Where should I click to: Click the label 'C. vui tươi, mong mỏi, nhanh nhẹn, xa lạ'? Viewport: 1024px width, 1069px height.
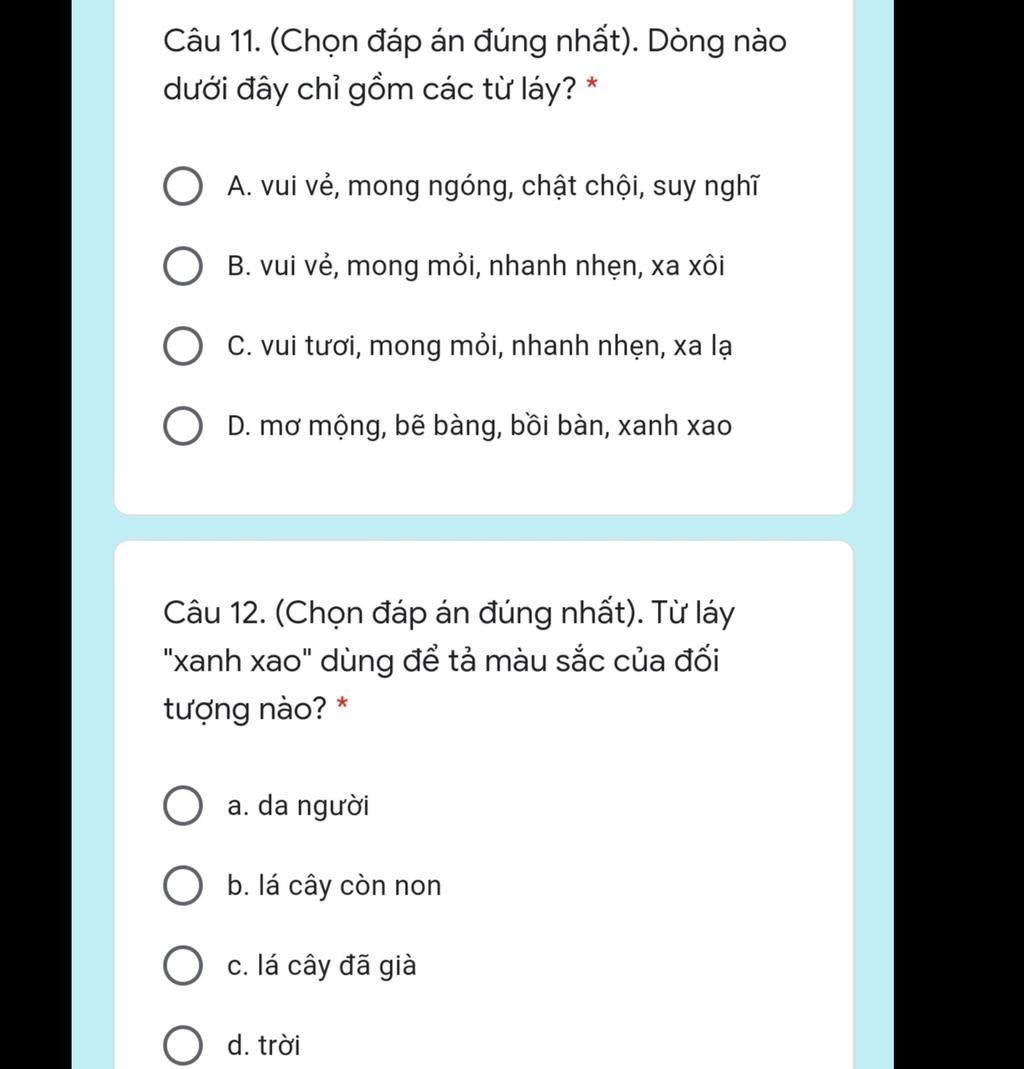click(480, 346)
